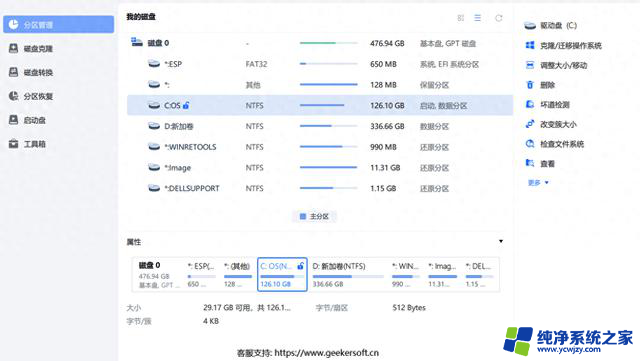Click the 磁盘 0 tree row
The width and height of the screenshot is (640, 361).
pyautogui.click(x=320, y=43)
